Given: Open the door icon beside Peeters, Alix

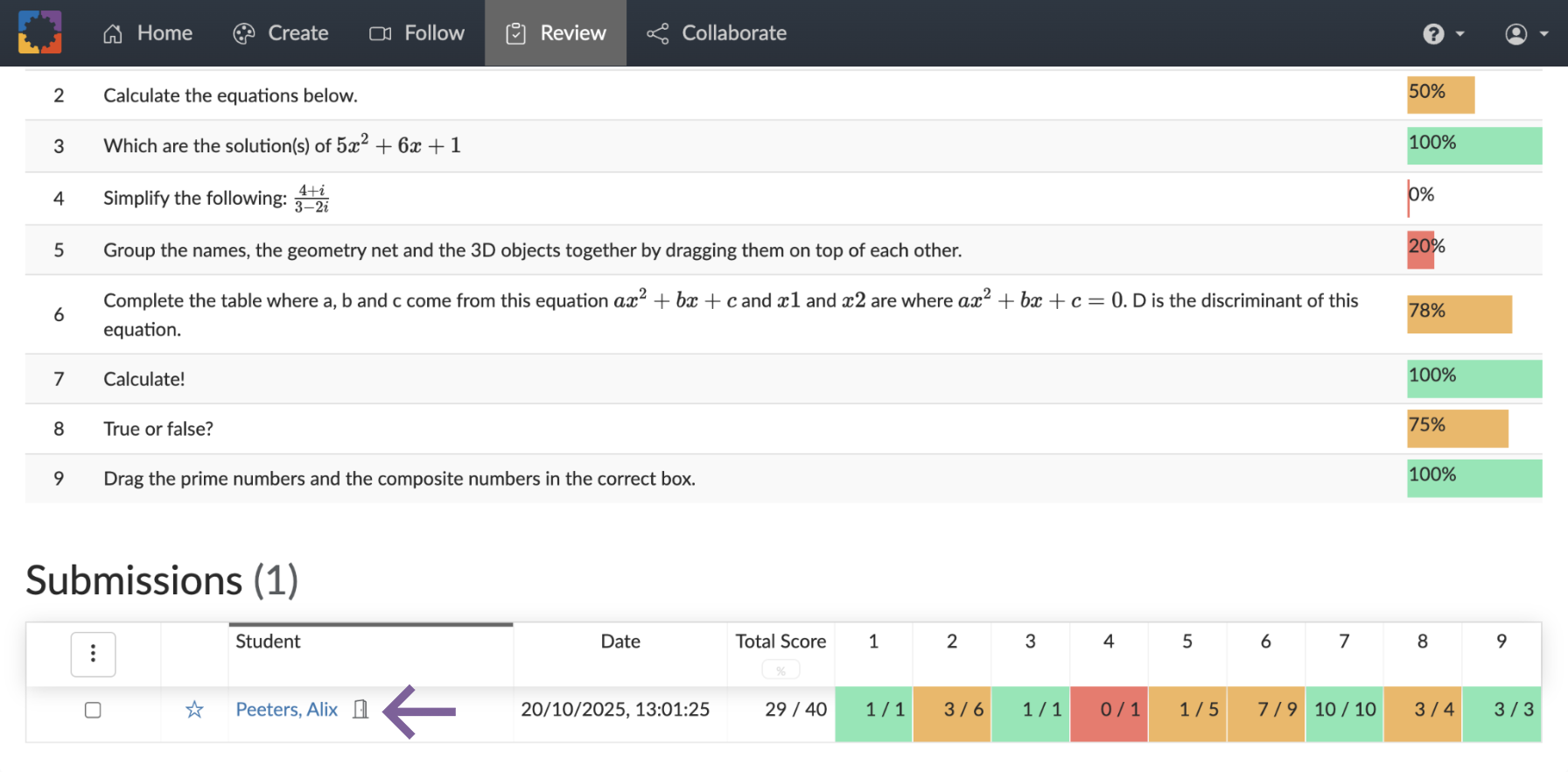Looking at the screenshot, I should click(360, 710).
